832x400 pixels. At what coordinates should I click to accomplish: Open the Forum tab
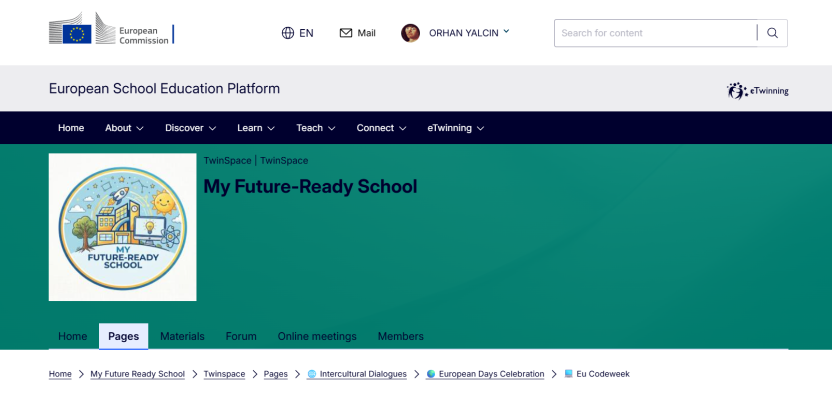(241, 336)
